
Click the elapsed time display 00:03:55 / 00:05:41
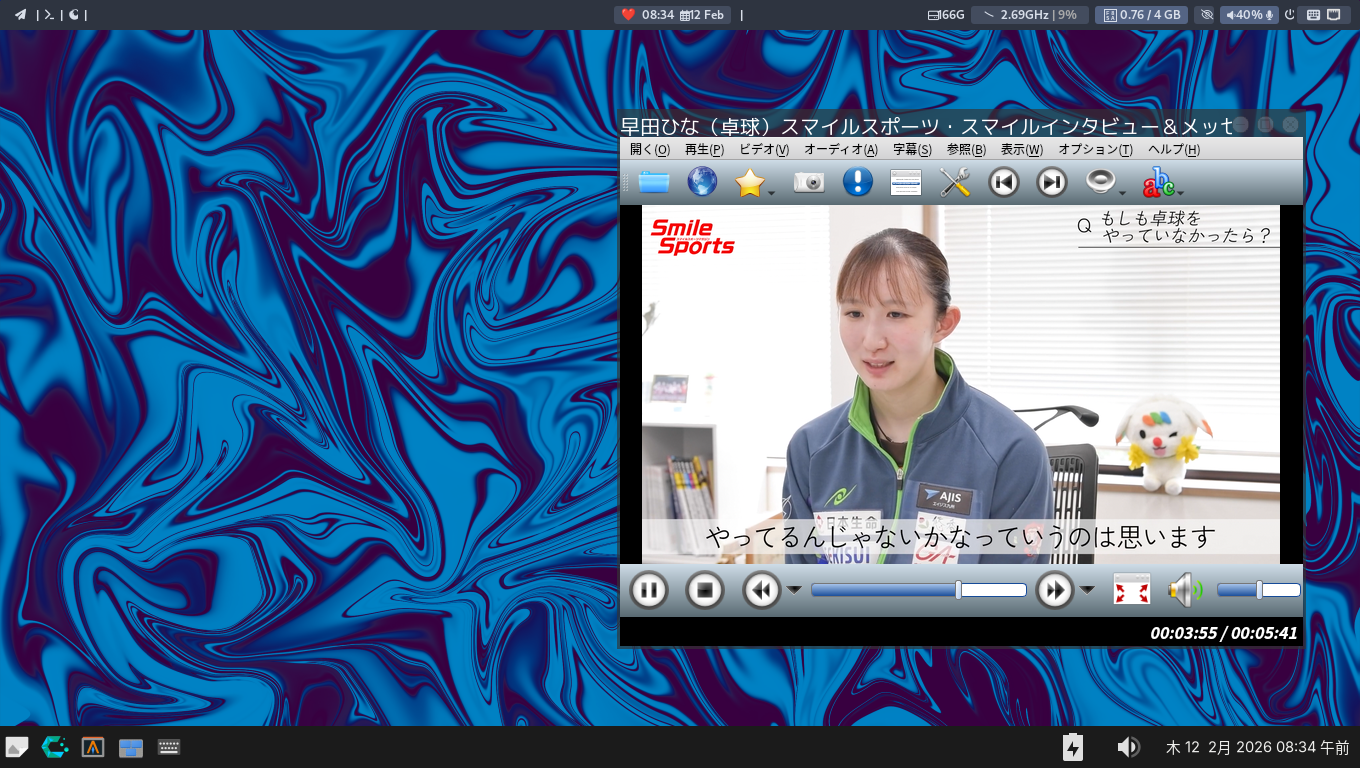point(1223,633)
